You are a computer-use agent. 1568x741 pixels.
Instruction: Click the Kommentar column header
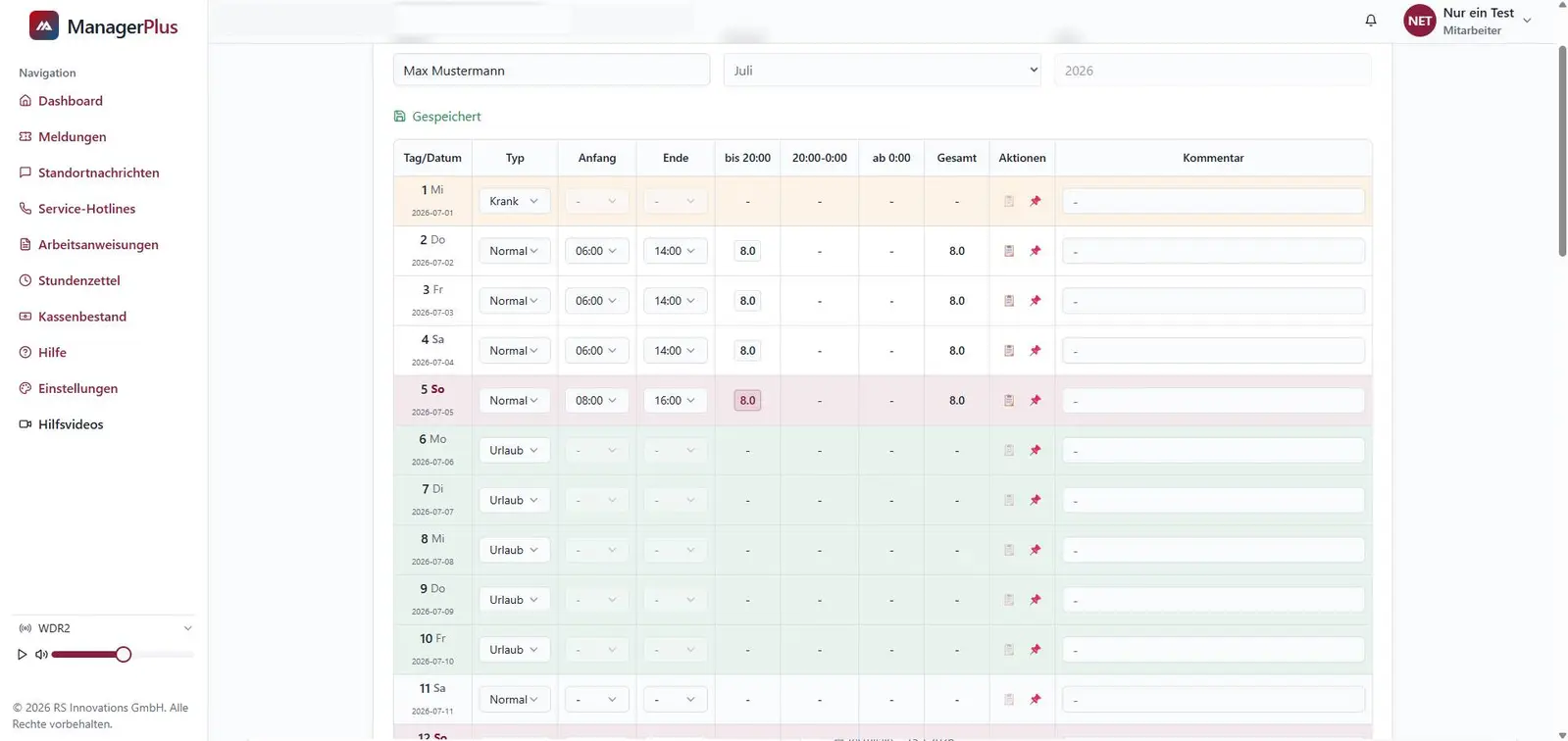[1213, 158]
